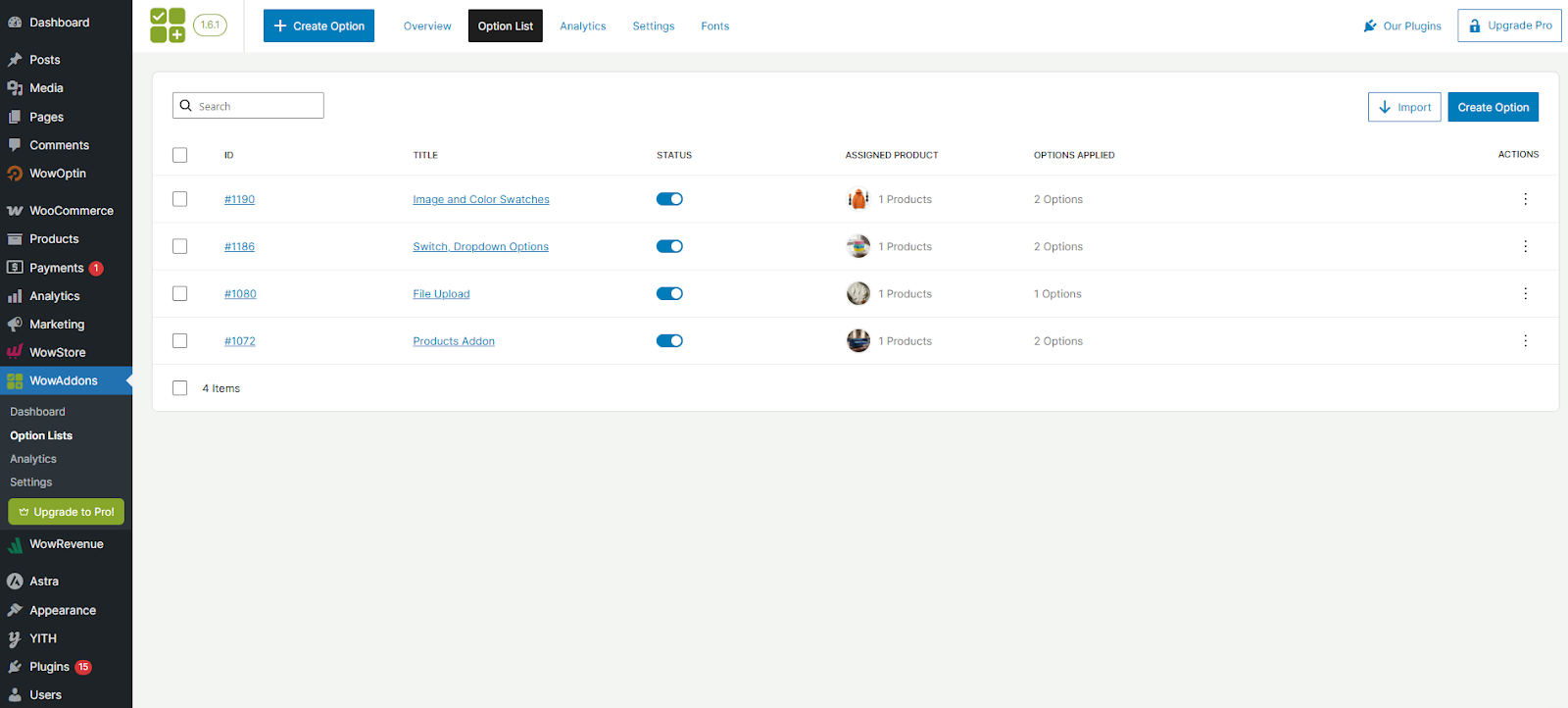
Task: Click the lock icon on Upgrade Pro
Action: click(1475, 25)
